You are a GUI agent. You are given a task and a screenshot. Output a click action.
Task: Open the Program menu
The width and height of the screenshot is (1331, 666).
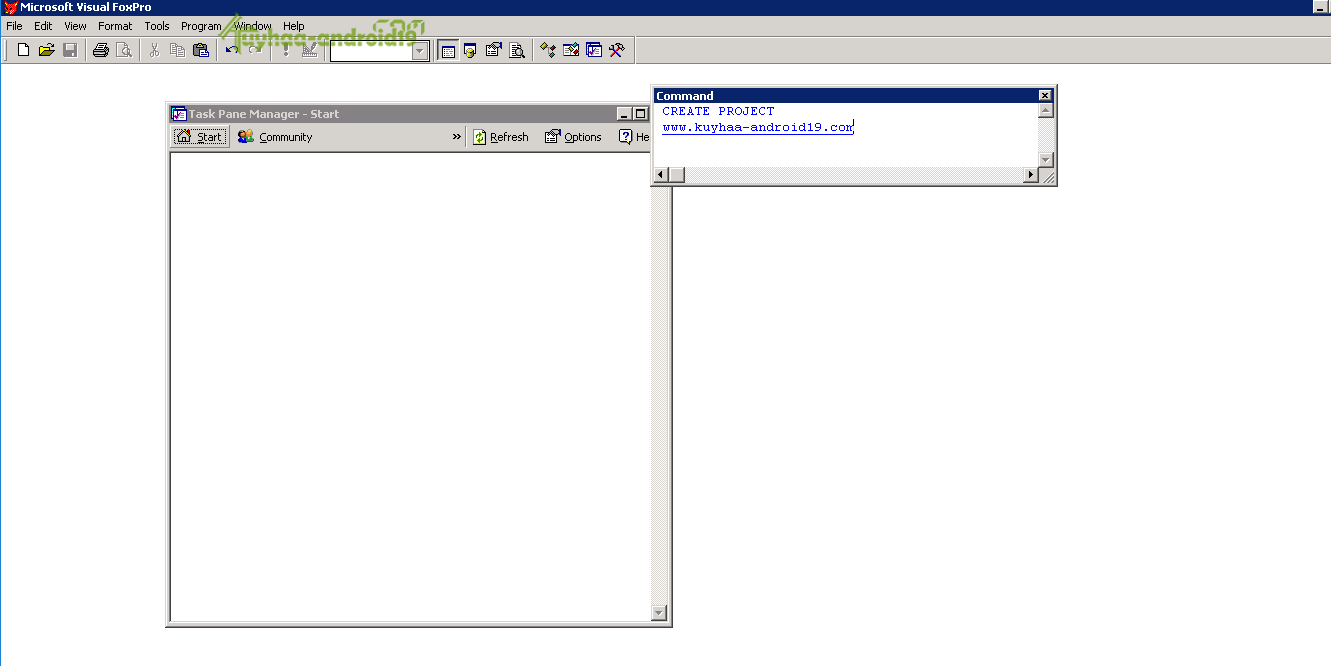coord(201,26)
